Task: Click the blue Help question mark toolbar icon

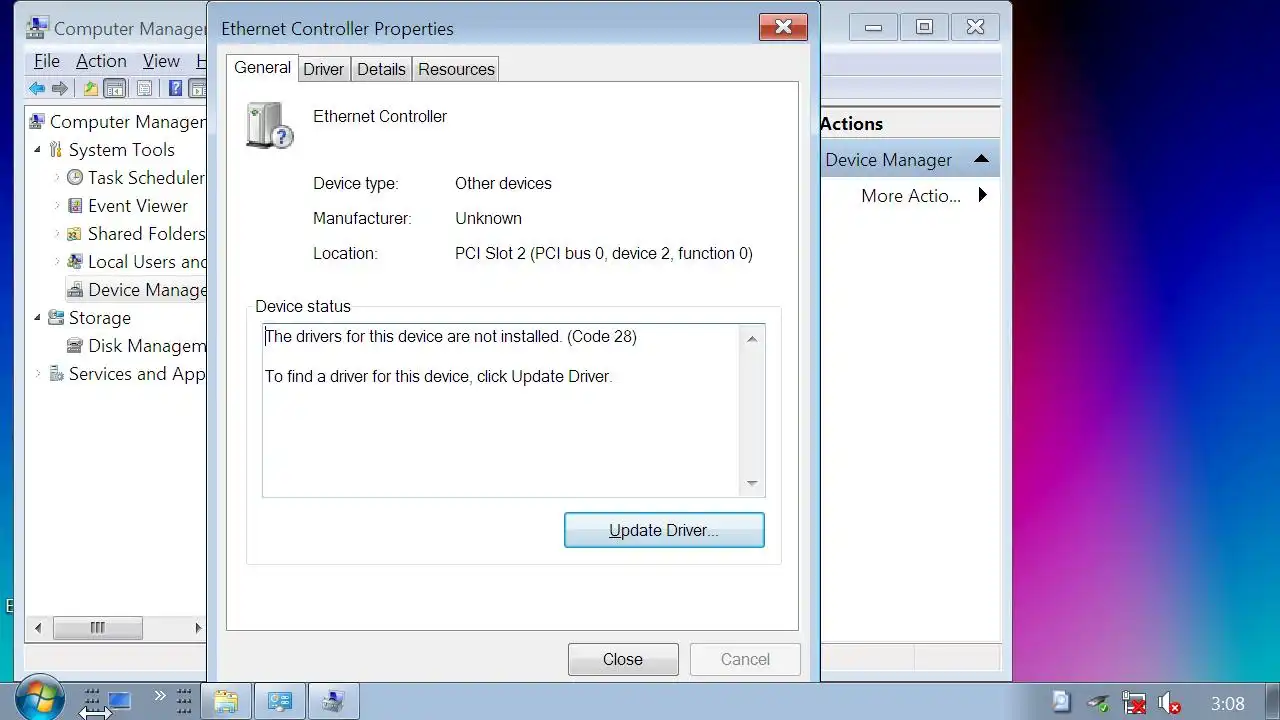Action: pos(176,88)
